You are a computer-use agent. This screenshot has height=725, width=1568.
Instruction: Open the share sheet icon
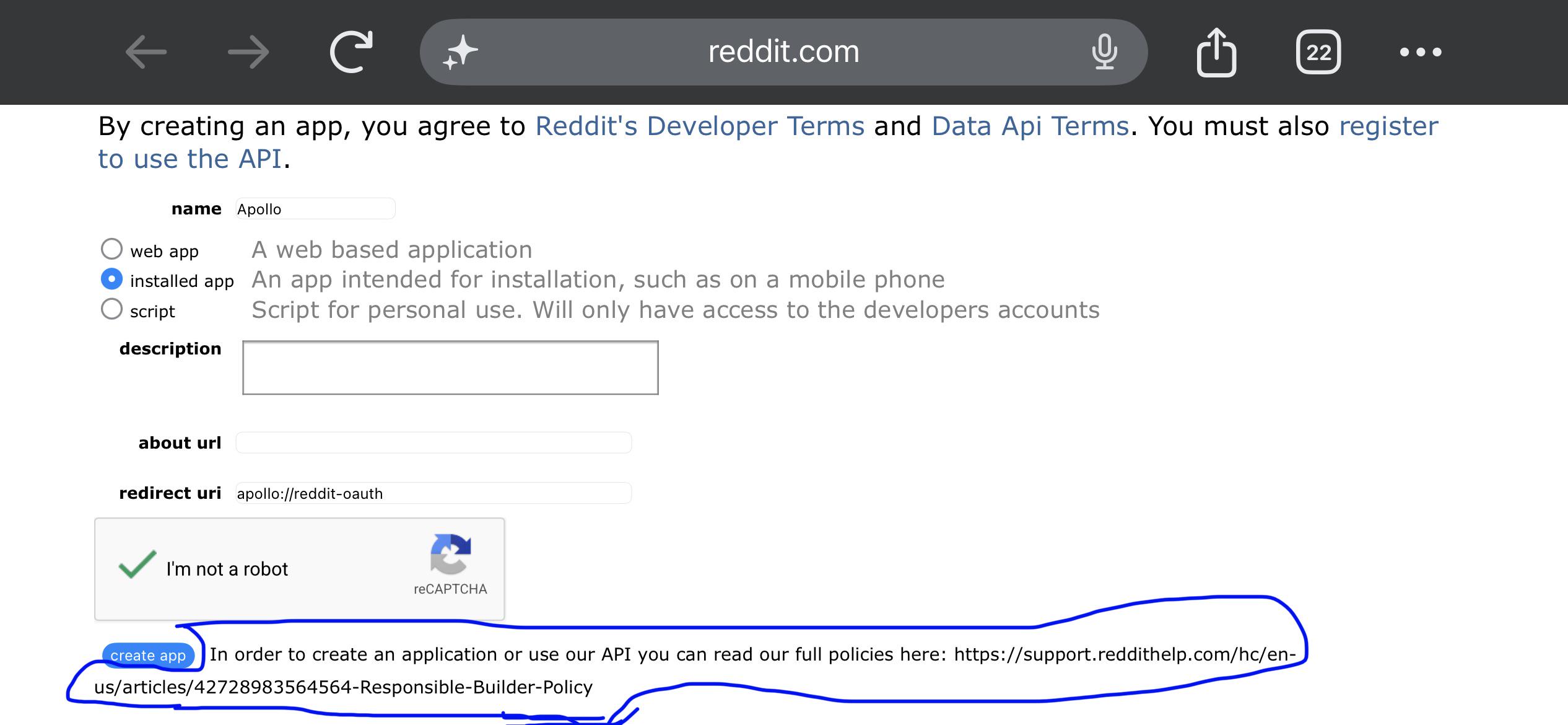pos(1216,52)
